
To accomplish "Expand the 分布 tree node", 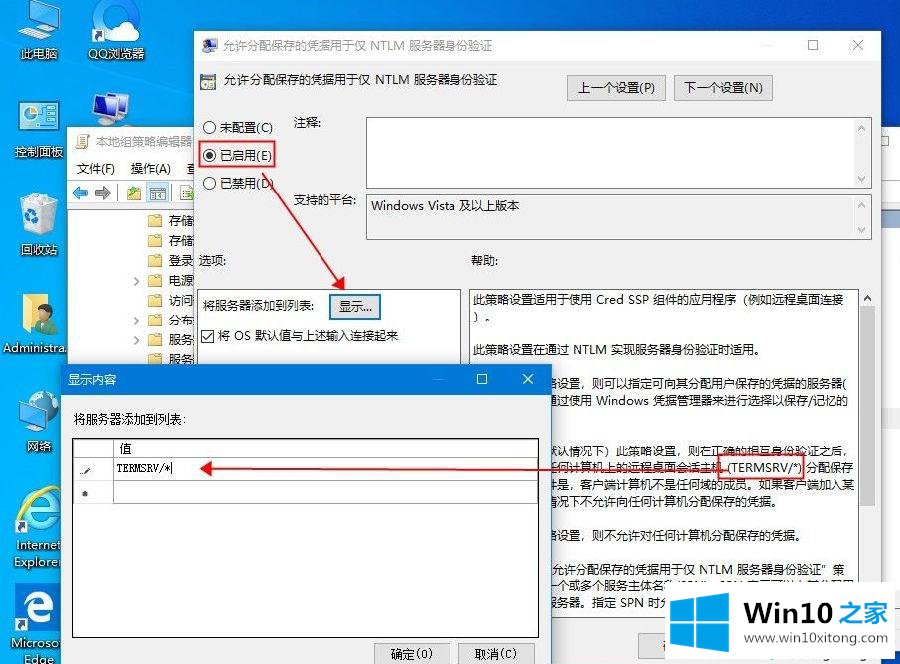I will (x=137, y=320).
